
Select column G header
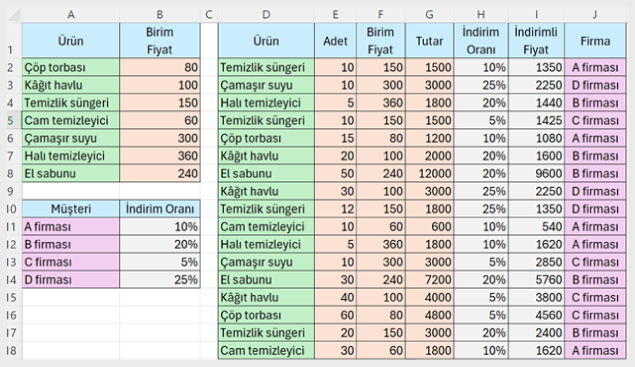[x=429, y=15]
